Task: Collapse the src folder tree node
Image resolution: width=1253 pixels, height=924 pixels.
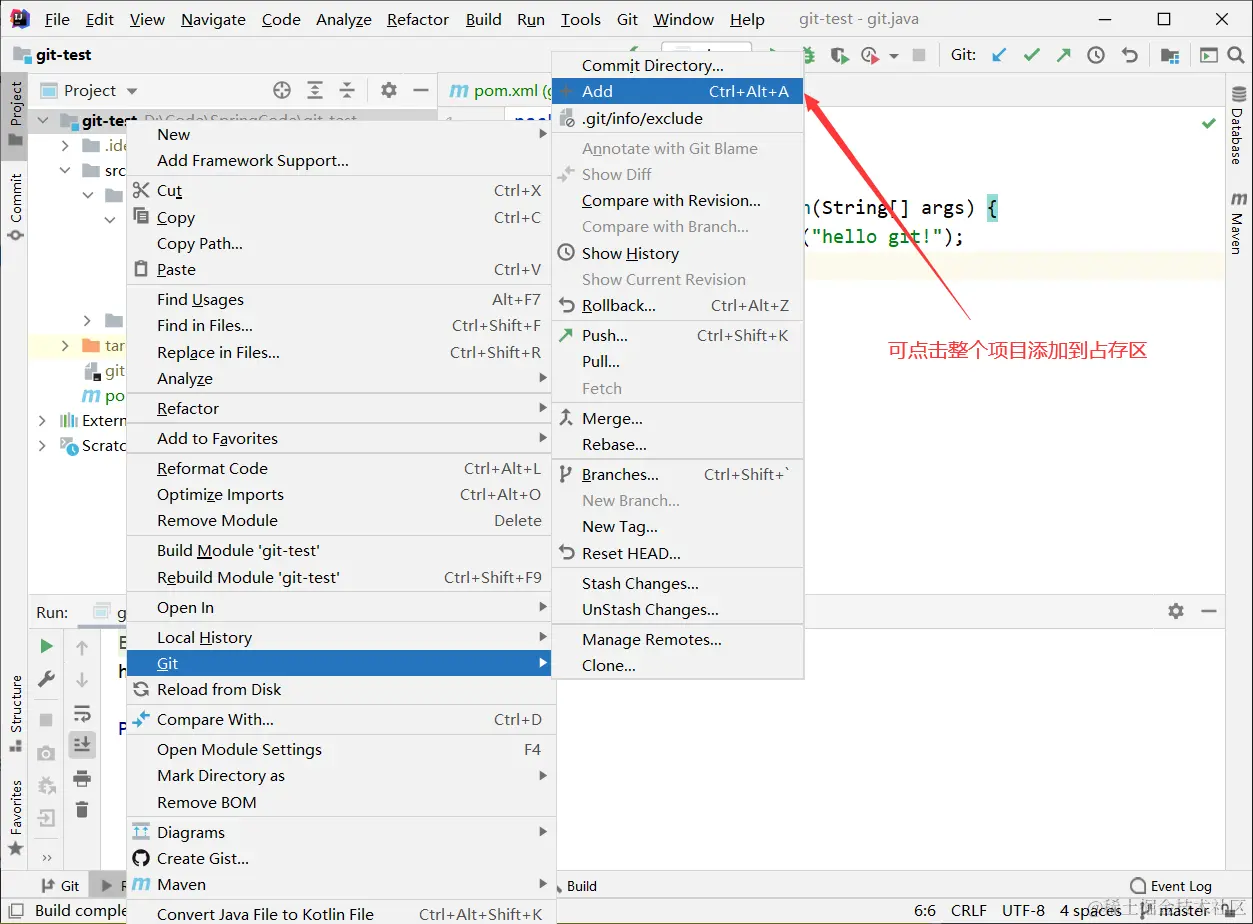Action: (x=66, y=171)
